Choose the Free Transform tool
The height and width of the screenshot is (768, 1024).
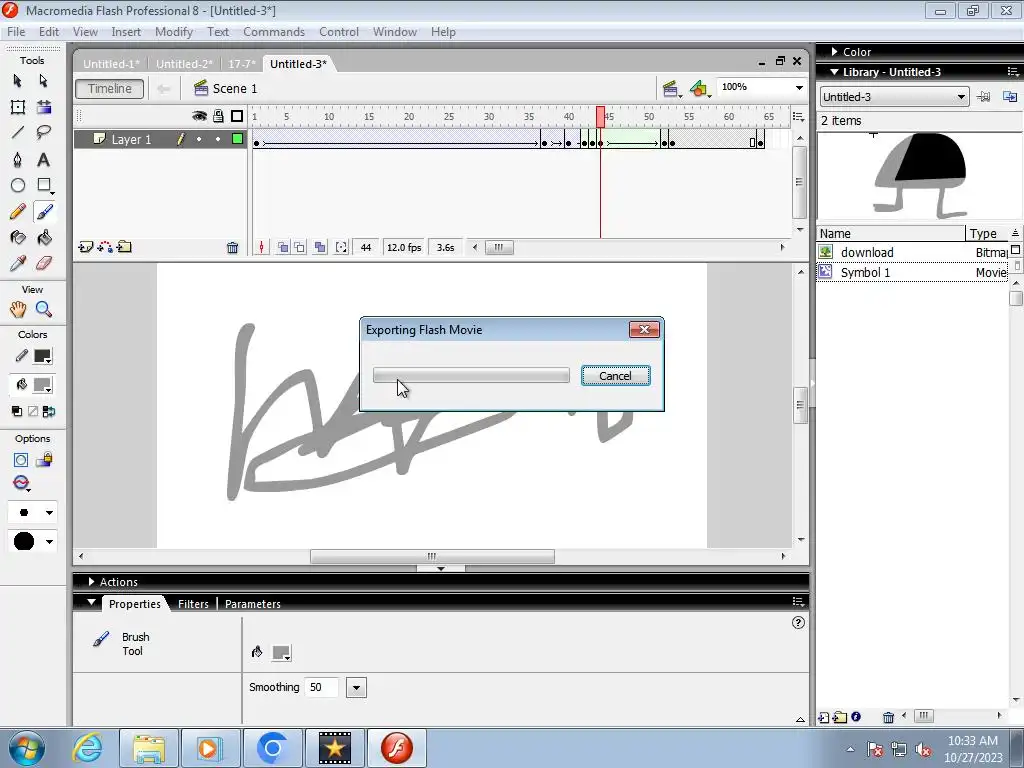click(x=18, y=107)
